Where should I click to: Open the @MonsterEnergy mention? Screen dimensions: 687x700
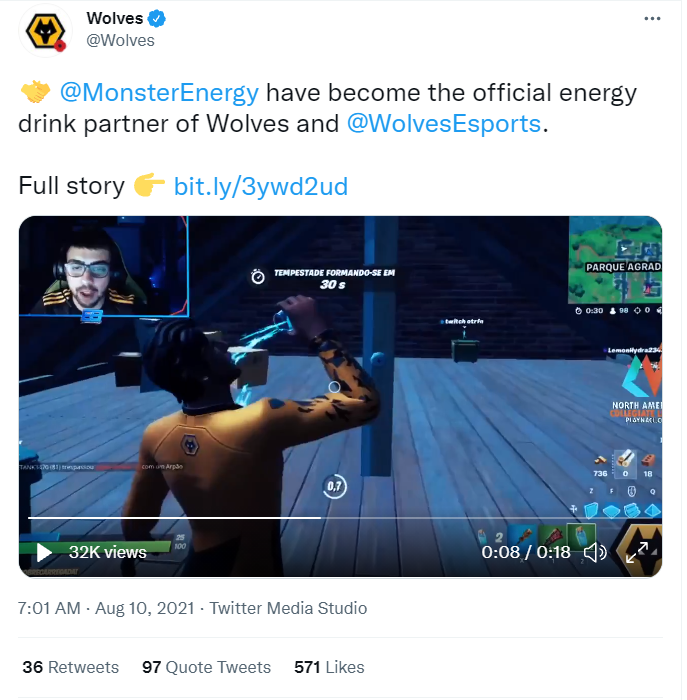click(160, 93)
